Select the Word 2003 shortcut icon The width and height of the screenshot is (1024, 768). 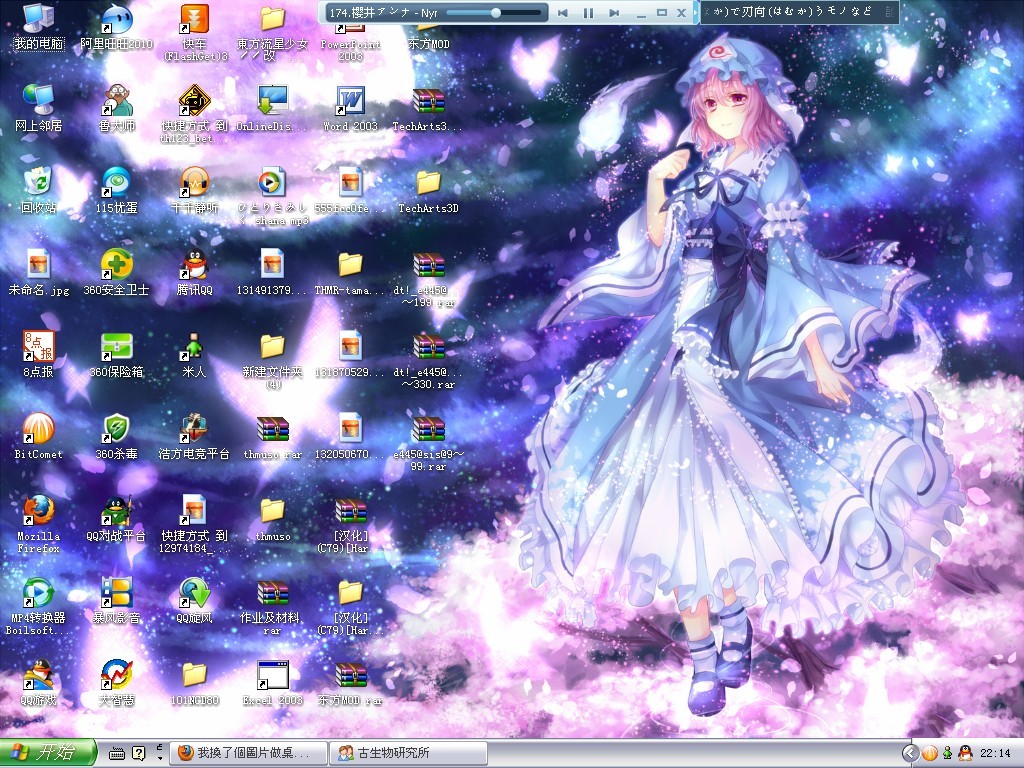pyautogui.click(x=350, y=101)
